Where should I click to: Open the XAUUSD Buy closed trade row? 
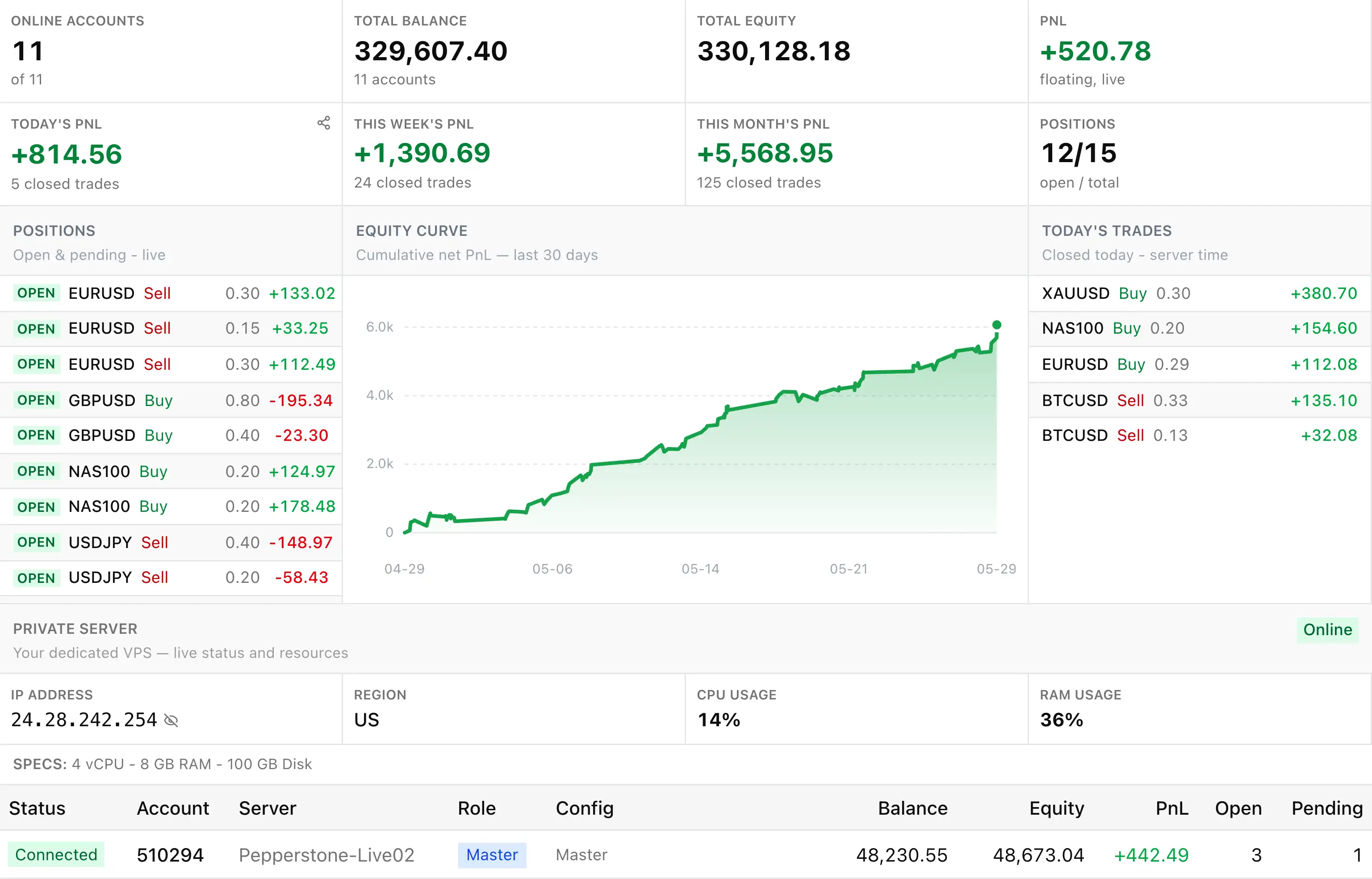point(1200,293)
